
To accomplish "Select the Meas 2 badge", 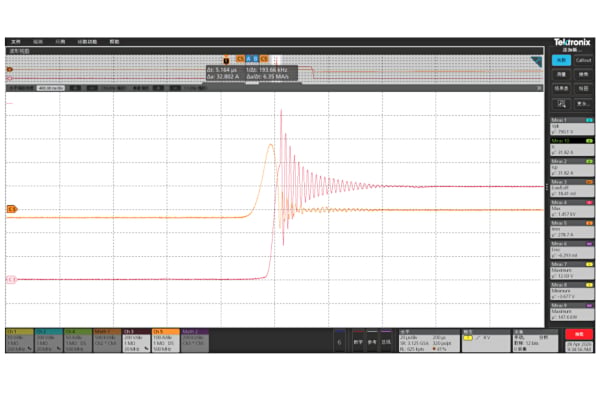I will (572, 167).
